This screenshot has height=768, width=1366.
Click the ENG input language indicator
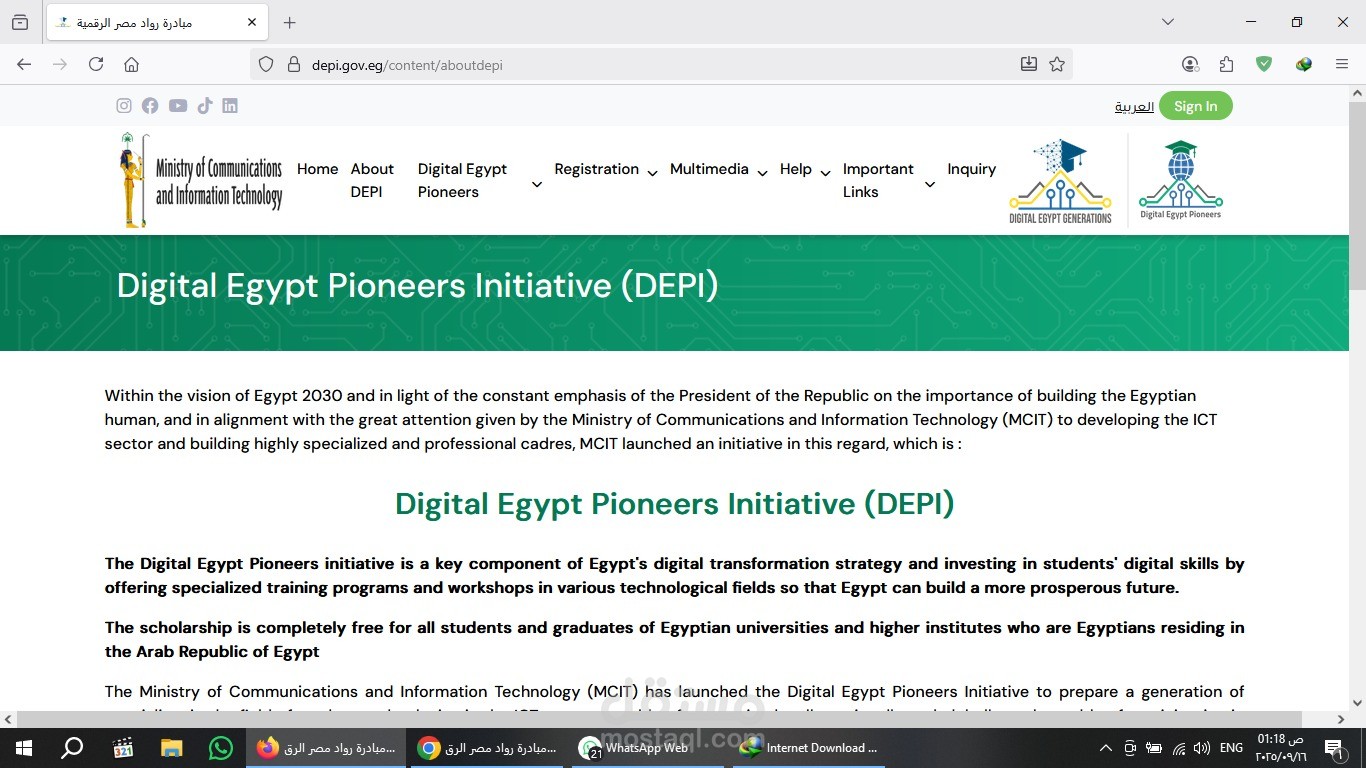pos(1232,748)
